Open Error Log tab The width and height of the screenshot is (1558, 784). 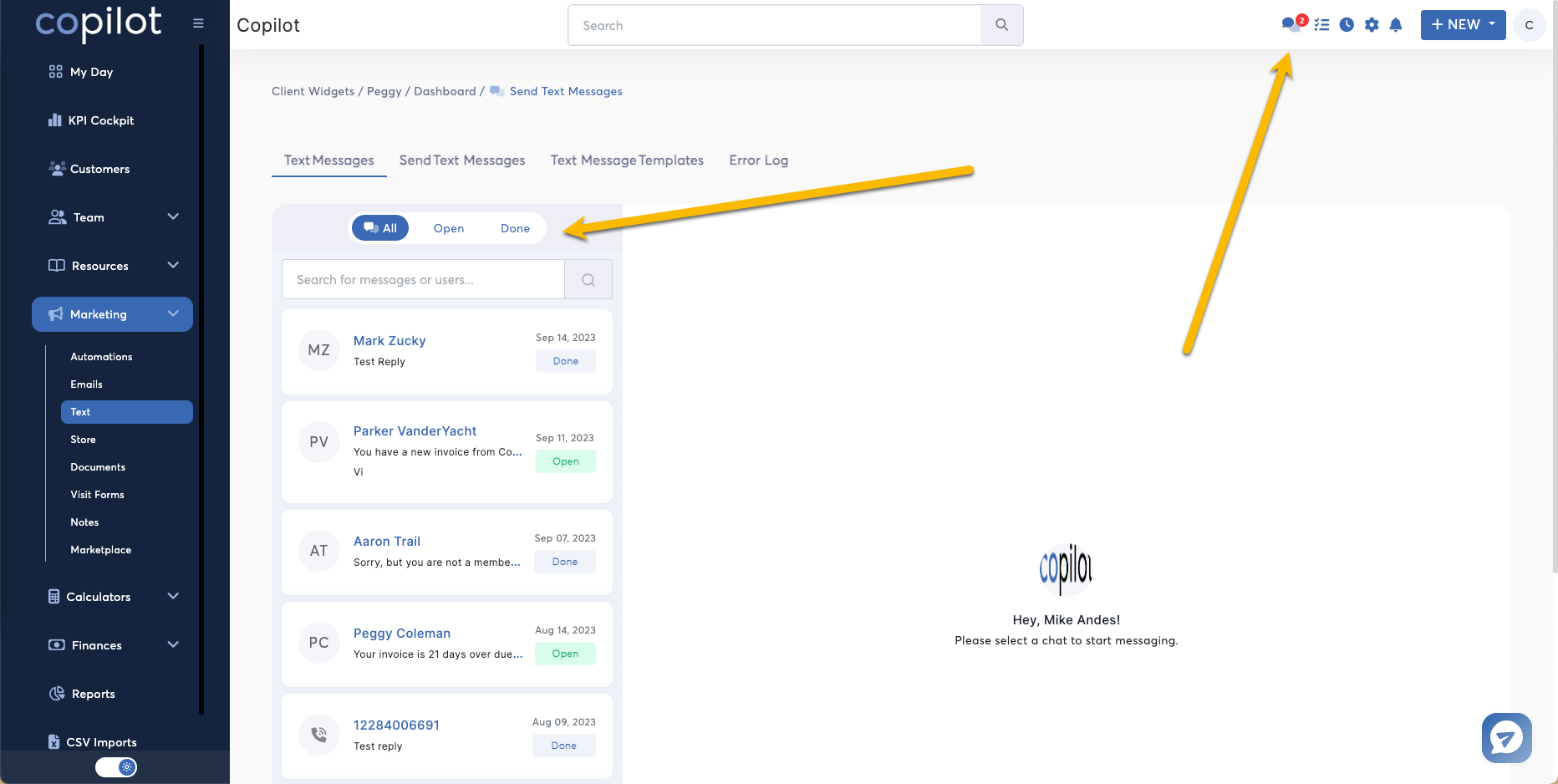click(x=758, y=160)
